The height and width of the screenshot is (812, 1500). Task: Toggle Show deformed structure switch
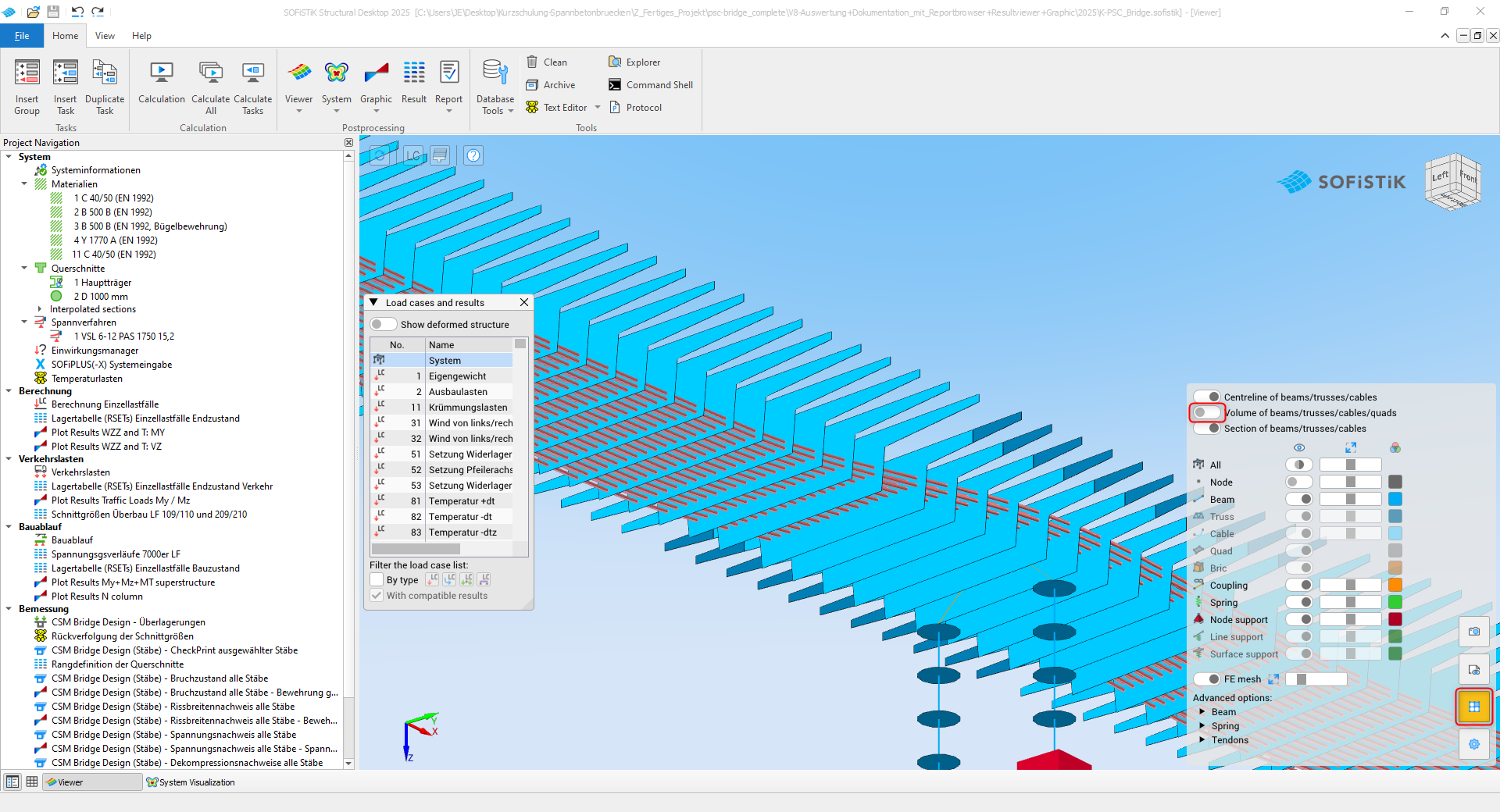coord(383,324)
